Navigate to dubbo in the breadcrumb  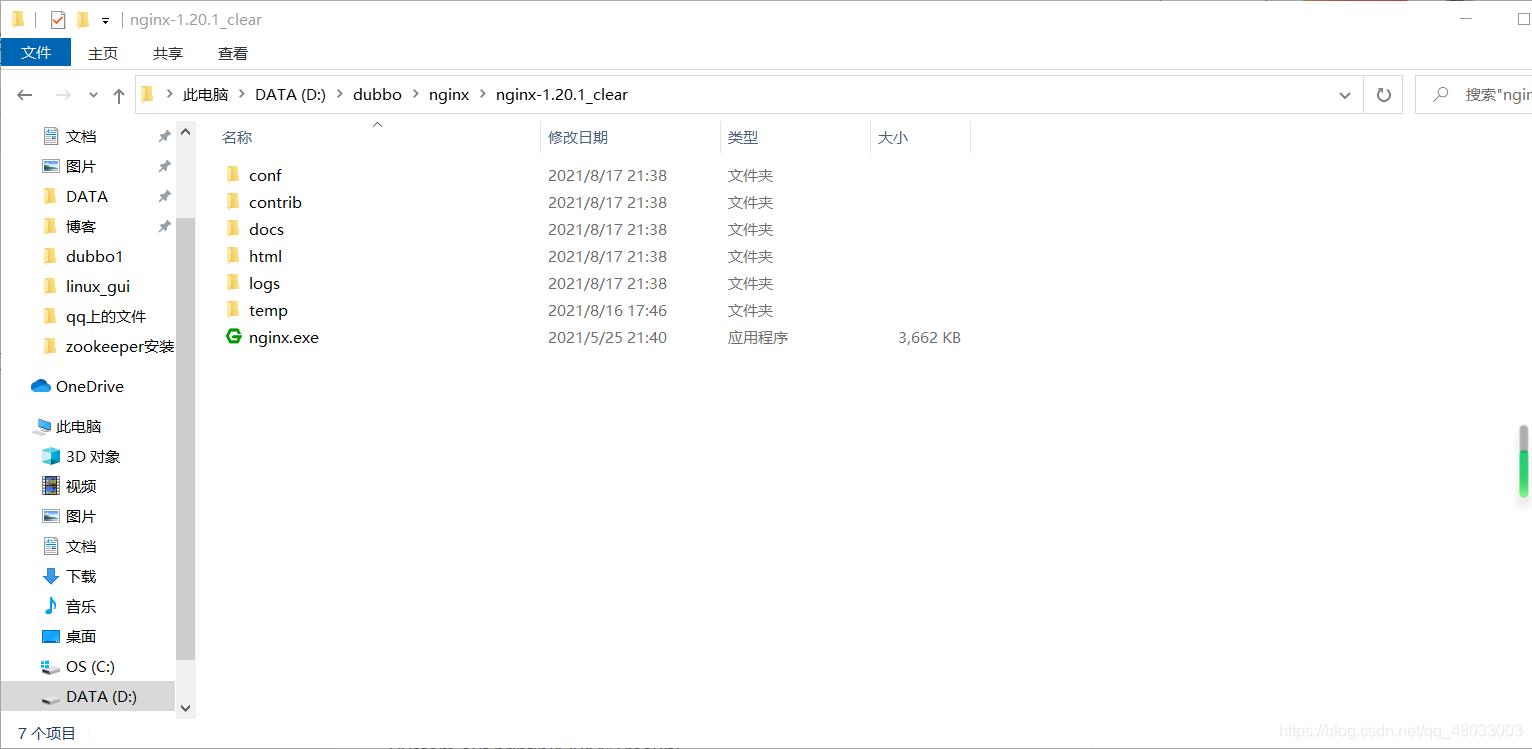[377, 95]
